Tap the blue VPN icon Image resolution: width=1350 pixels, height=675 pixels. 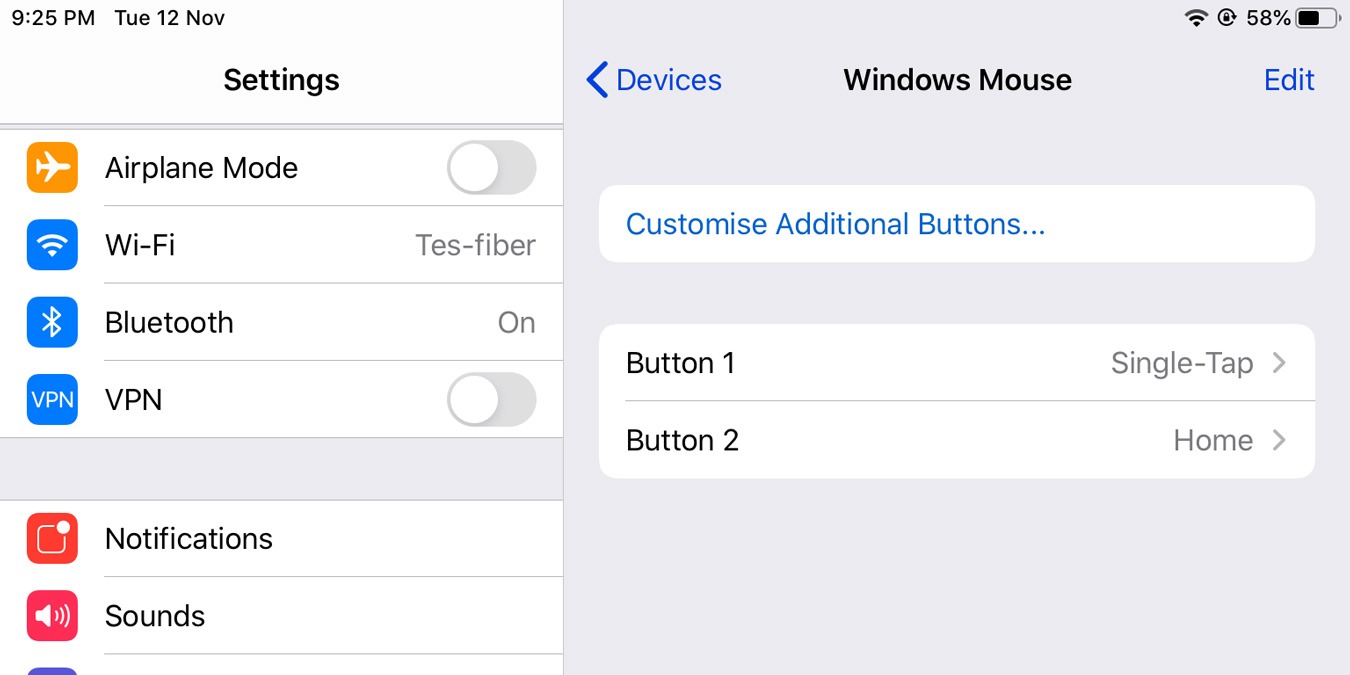[x=52, y=399]
